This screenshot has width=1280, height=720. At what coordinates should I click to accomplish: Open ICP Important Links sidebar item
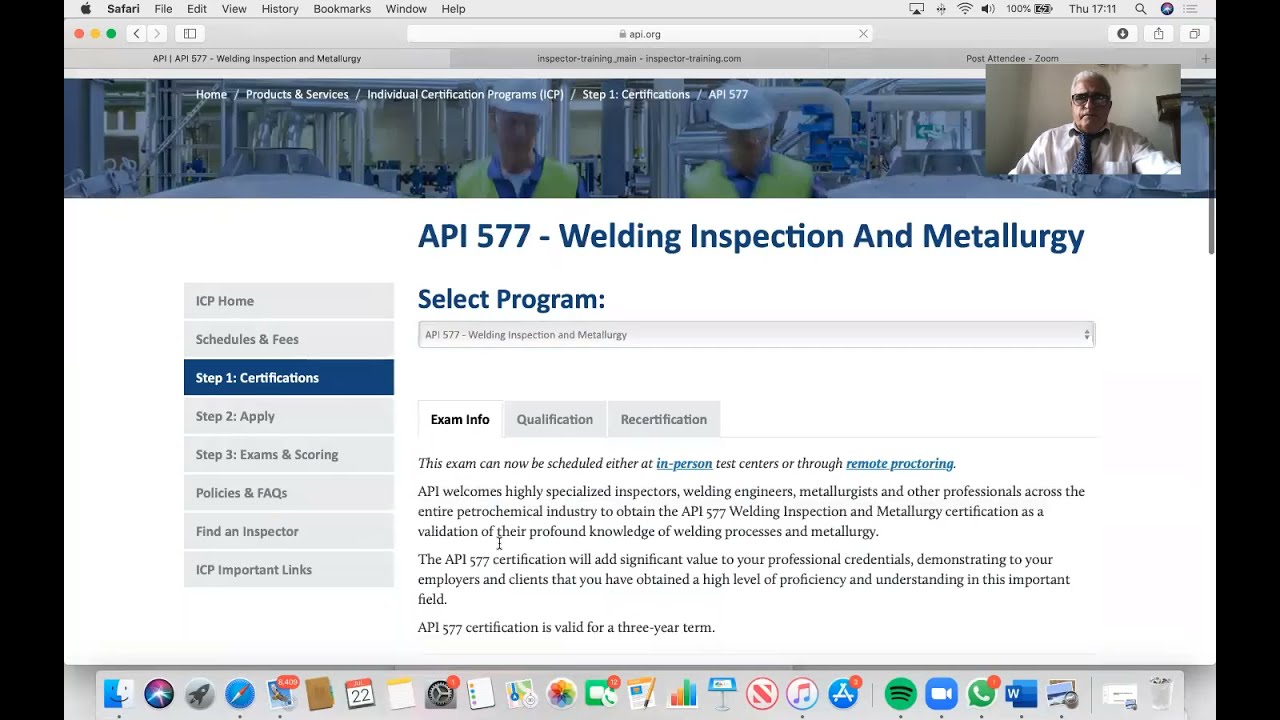coord(289,570)
